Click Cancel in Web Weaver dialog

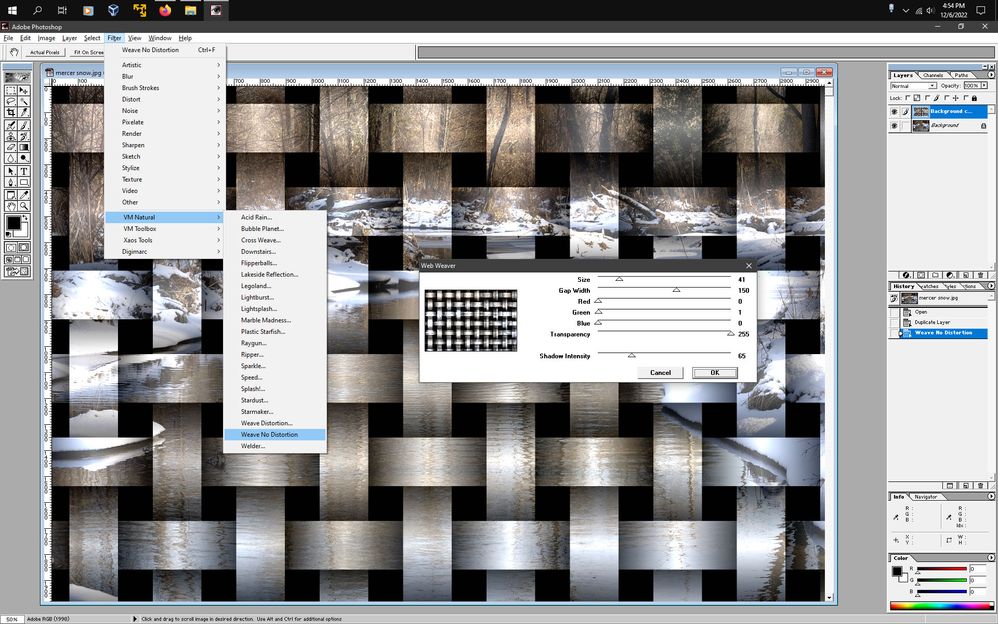[x=660, y=373]
